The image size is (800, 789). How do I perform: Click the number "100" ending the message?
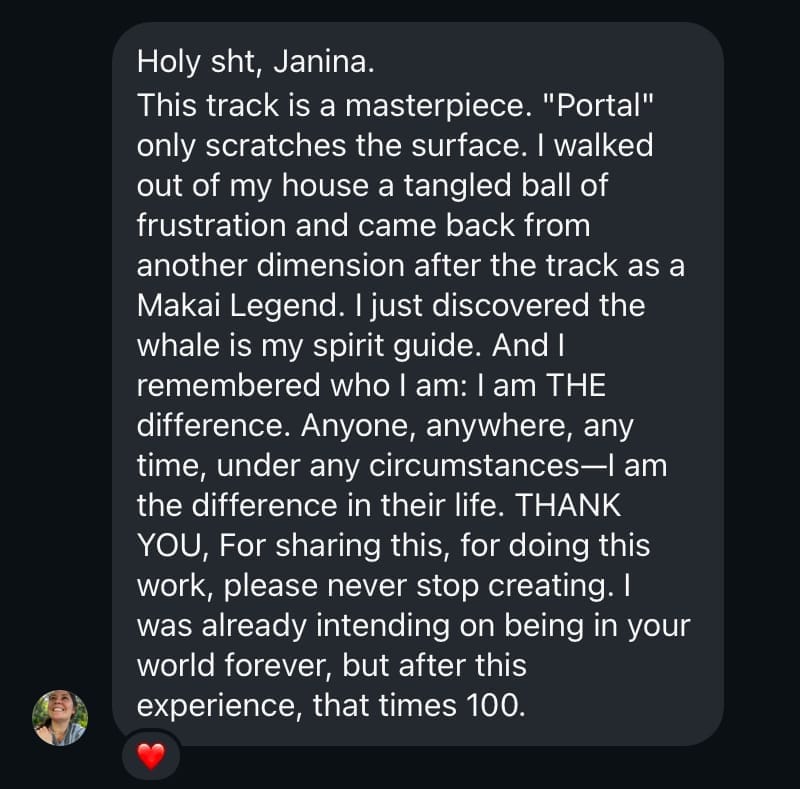click(x=493, y=705)
